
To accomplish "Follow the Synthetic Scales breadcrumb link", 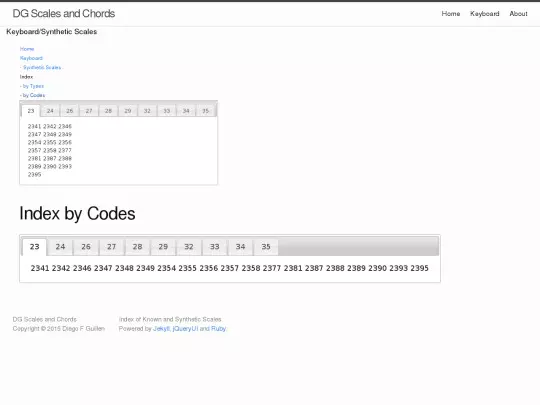I will pos(42,68).
